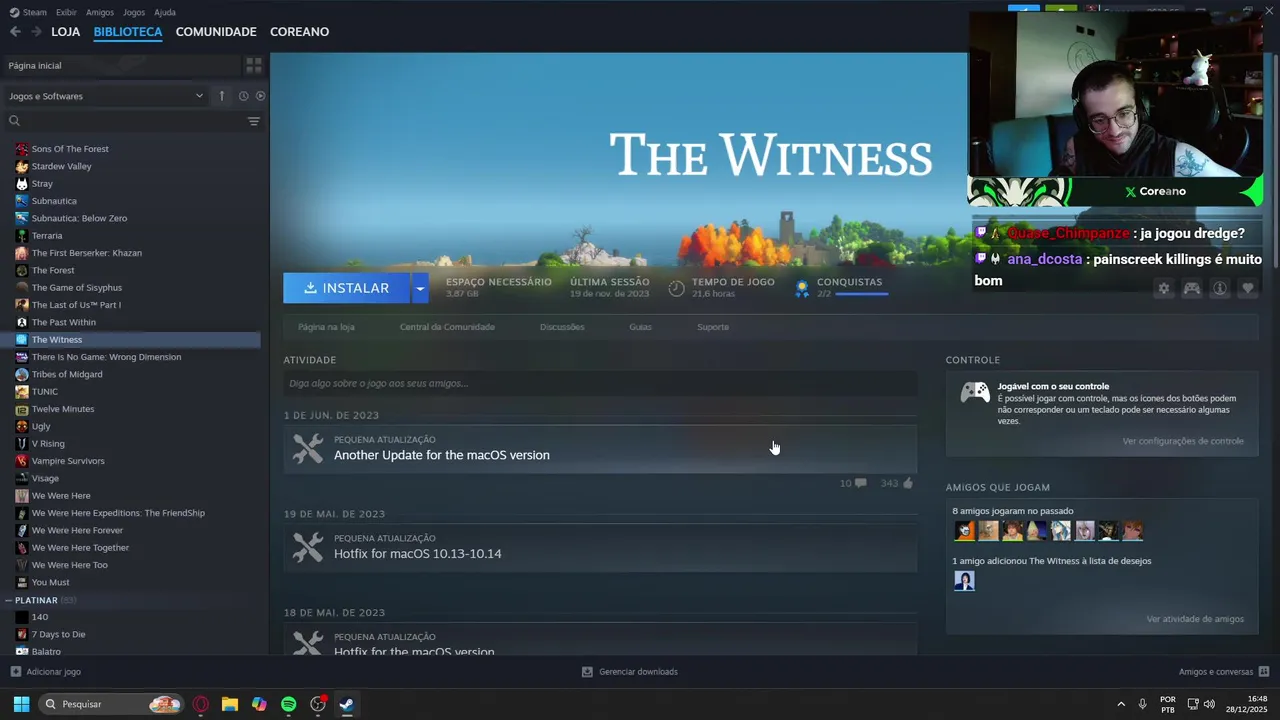Click Gerenciar downloads
The width and height of the screenshot is (1280, 720).
[x=630, y=672]
